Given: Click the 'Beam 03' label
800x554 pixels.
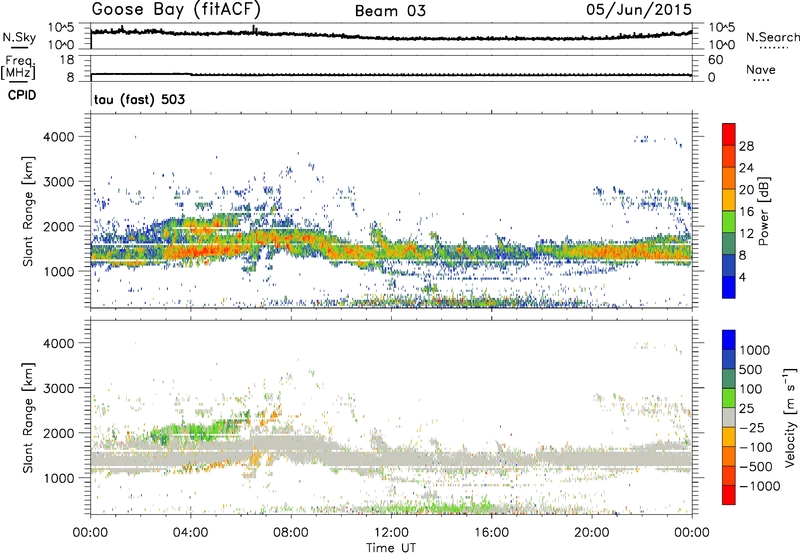Looking at the screenshot, I should [x=390, y=11].
